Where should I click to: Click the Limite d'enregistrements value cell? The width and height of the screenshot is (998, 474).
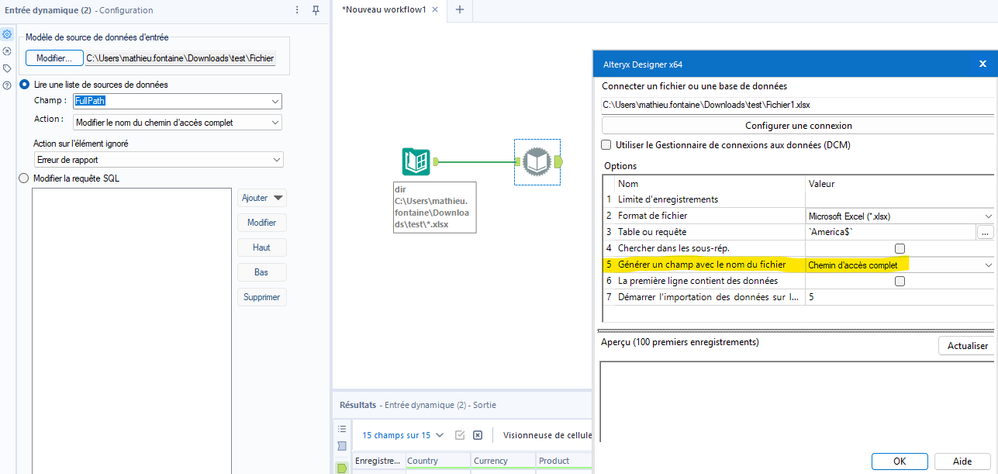899,200
